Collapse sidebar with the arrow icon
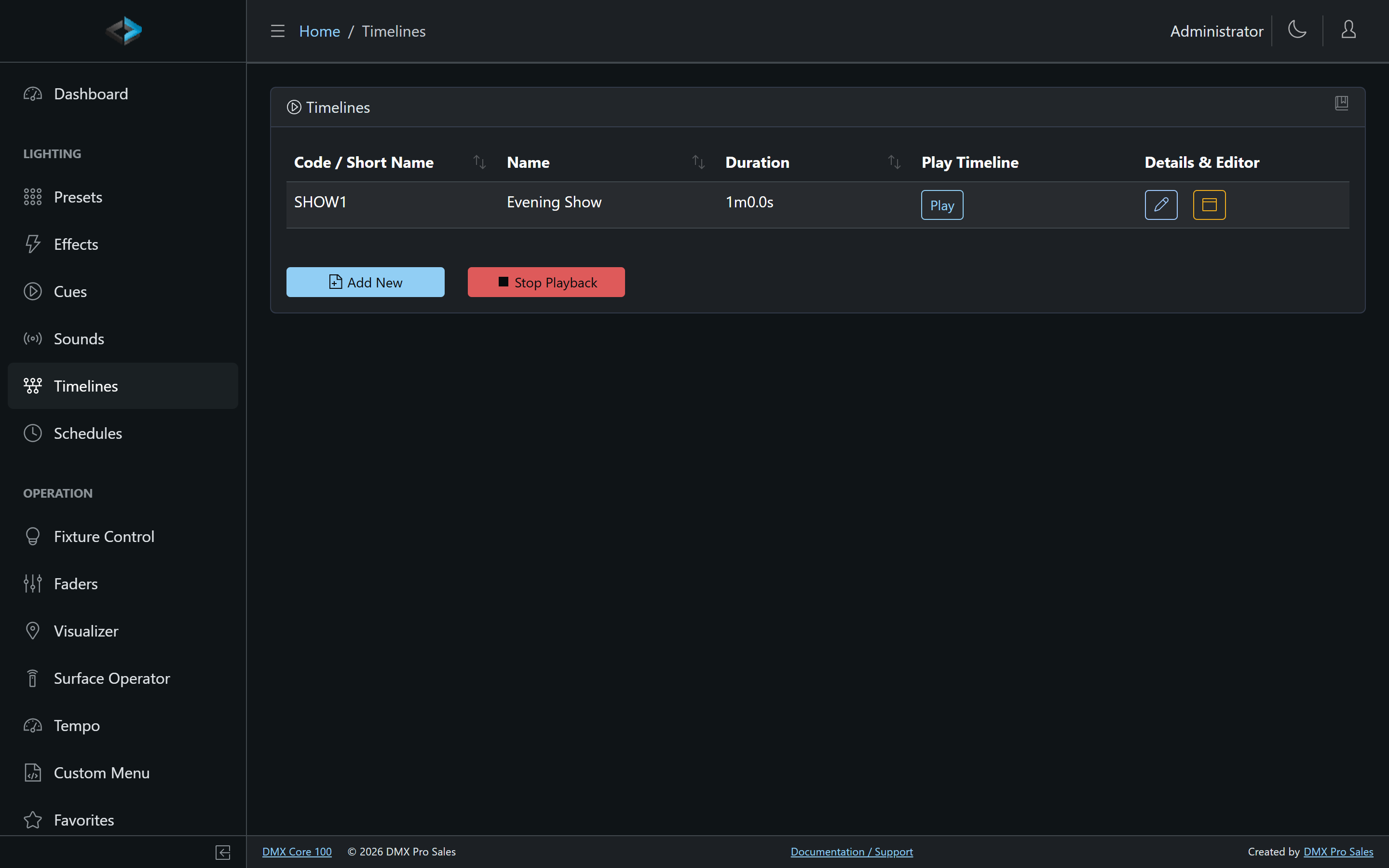This screenshot has width=1389, height=868. (223, 852)
